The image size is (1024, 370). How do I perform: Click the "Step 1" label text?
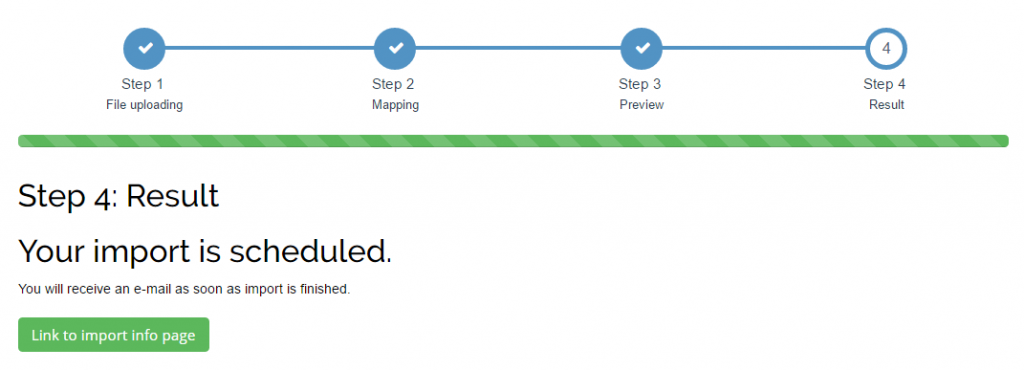tap(142, 84)
